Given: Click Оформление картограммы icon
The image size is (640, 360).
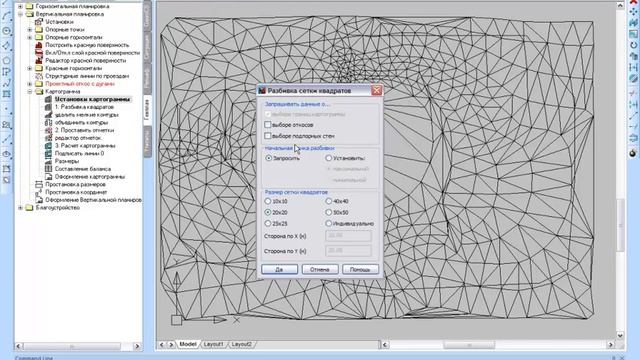Looking at the screenshot, I should tap(48, 176).
